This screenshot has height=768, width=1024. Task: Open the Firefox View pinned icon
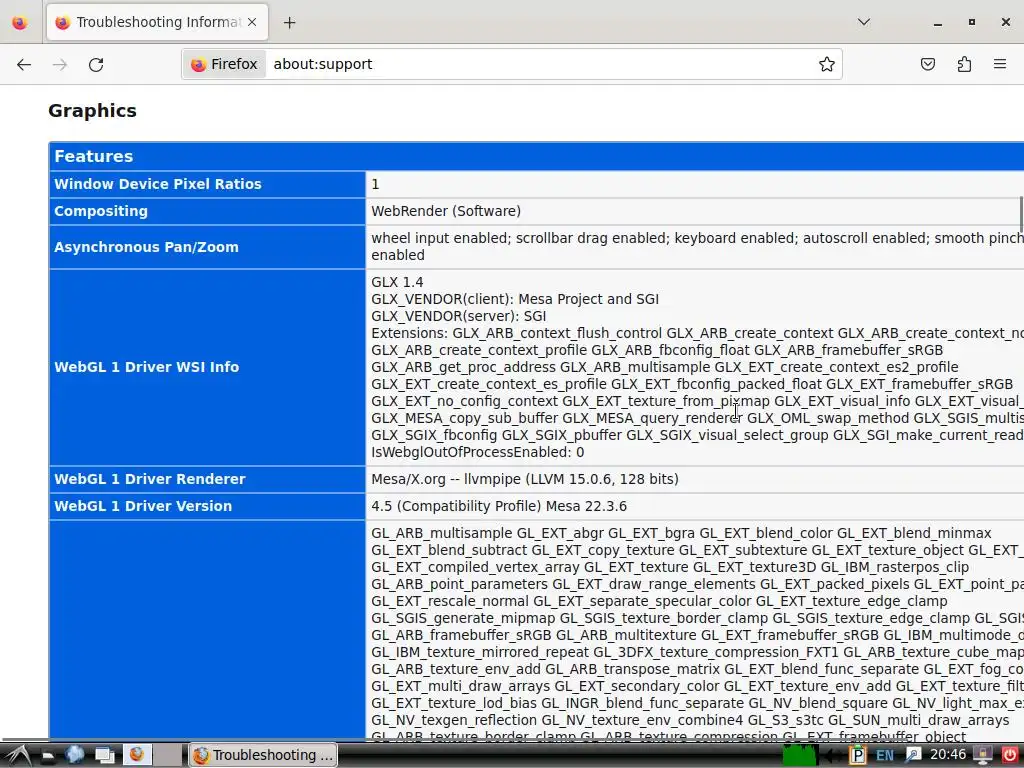(x=20, y=22)
